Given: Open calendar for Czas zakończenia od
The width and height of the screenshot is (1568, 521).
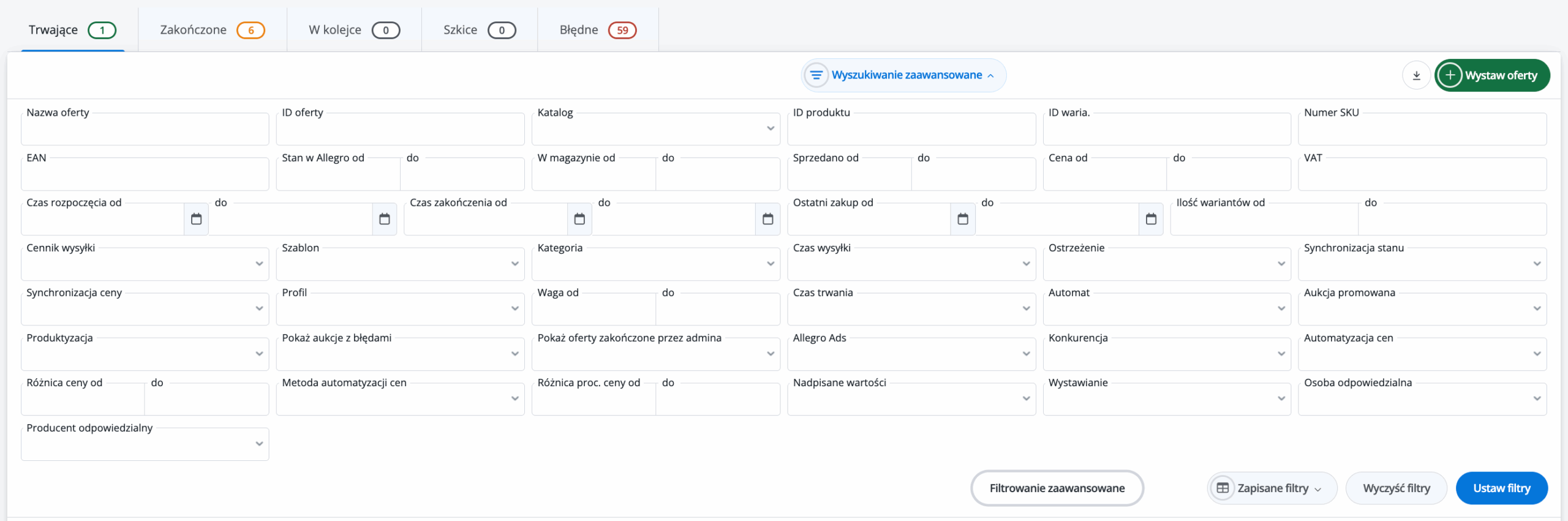Looking at the screenshot, I should pos(579,219).
